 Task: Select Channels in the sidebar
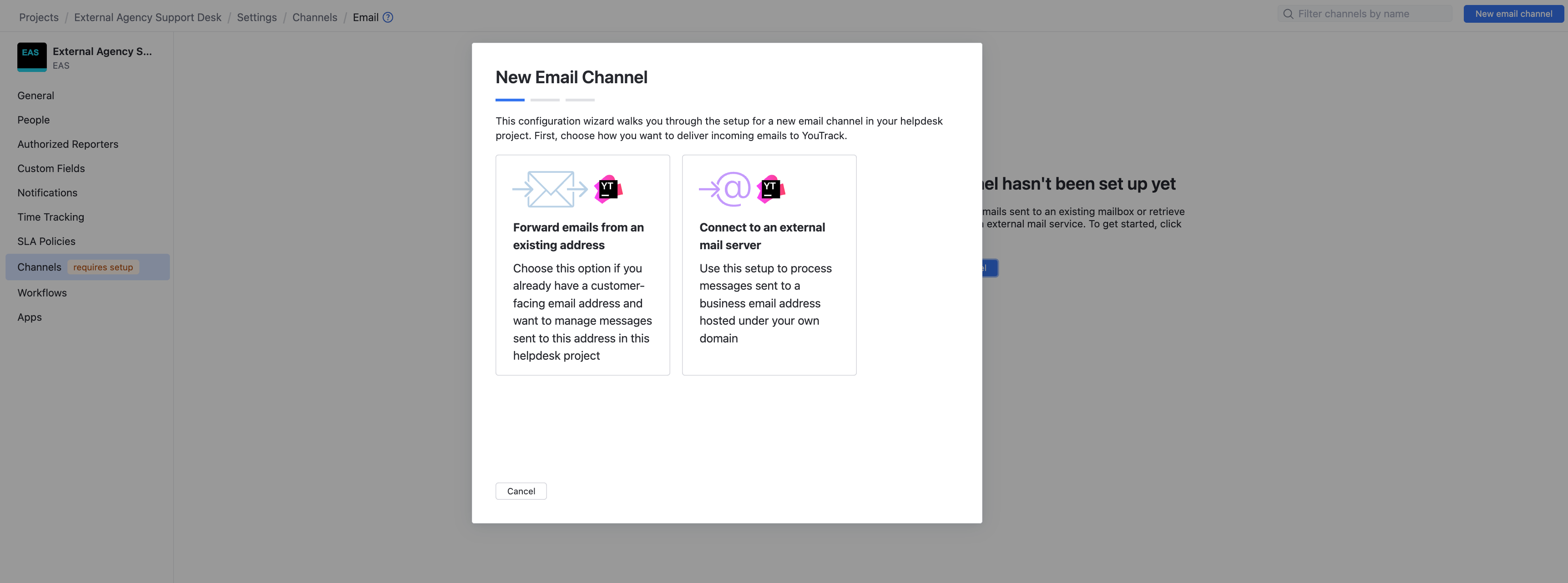88,267
